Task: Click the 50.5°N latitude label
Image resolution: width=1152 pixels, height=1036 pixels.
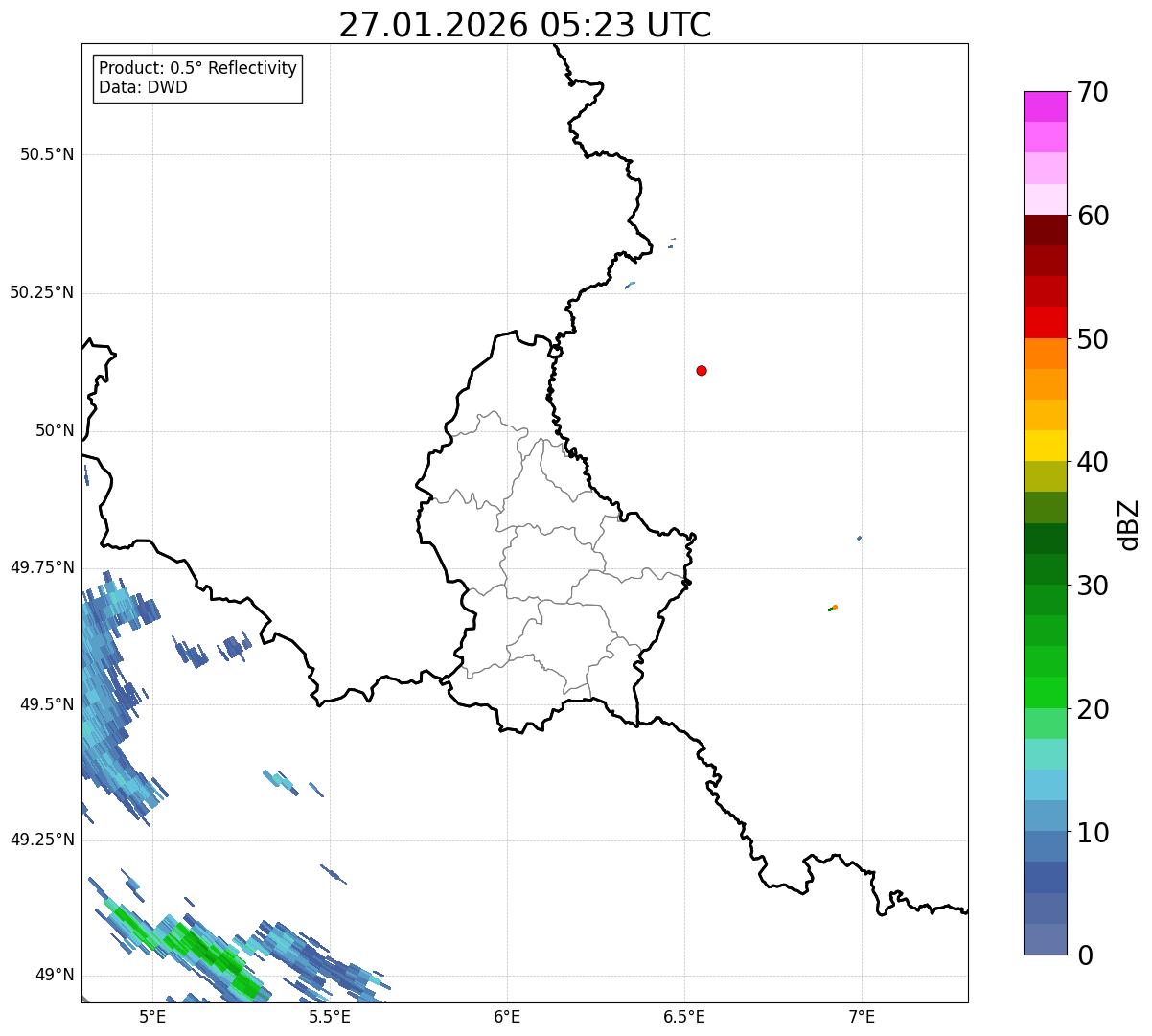Action: [x=47, y=154]
